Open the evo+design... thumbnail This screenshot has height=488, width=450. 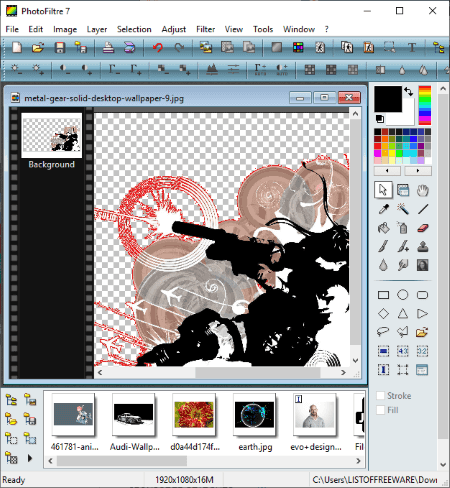point(315,414)
